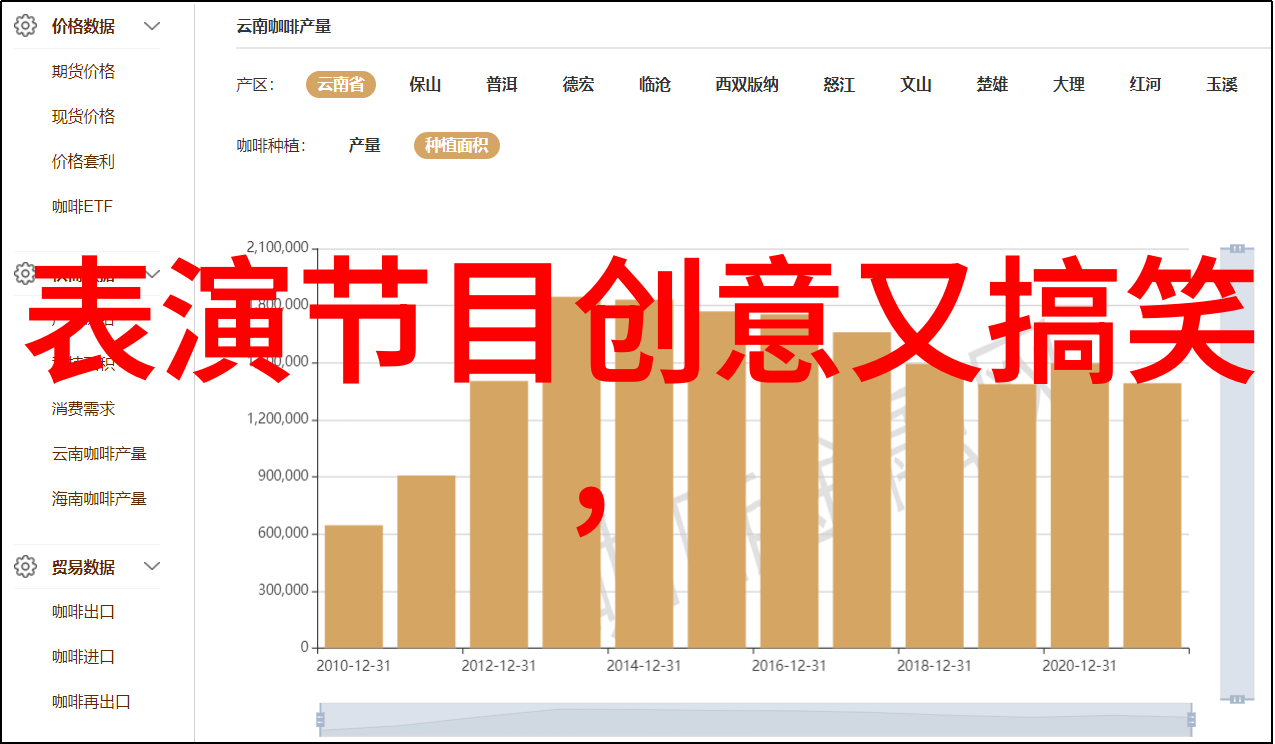Filter the chart by 保山 region

pos(425,85)
